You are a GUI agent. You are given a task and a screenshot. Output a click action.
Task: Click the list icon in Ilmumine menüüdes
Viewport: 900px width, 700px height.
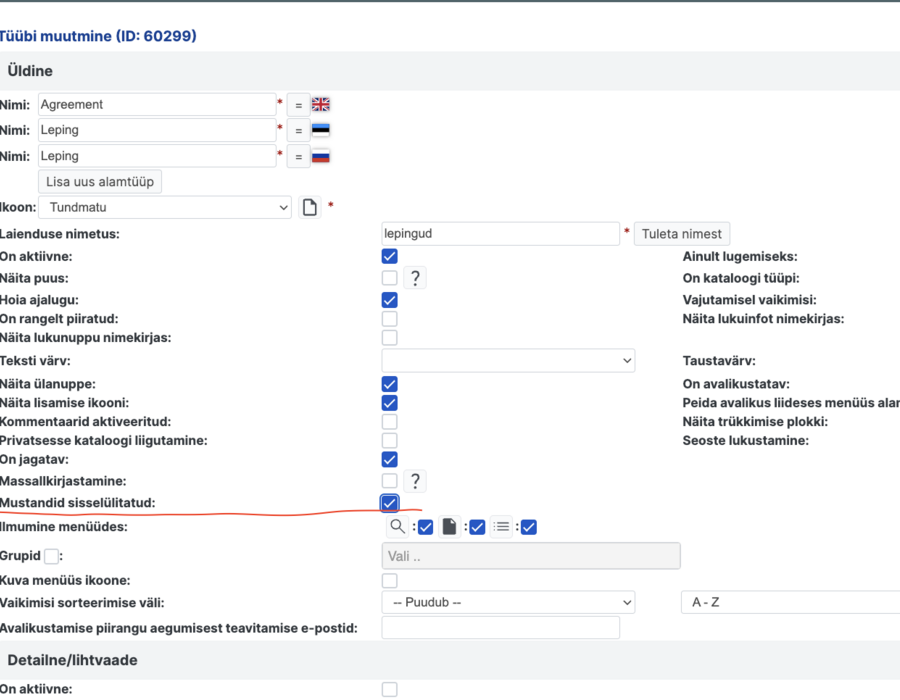[x=501, y=526]
